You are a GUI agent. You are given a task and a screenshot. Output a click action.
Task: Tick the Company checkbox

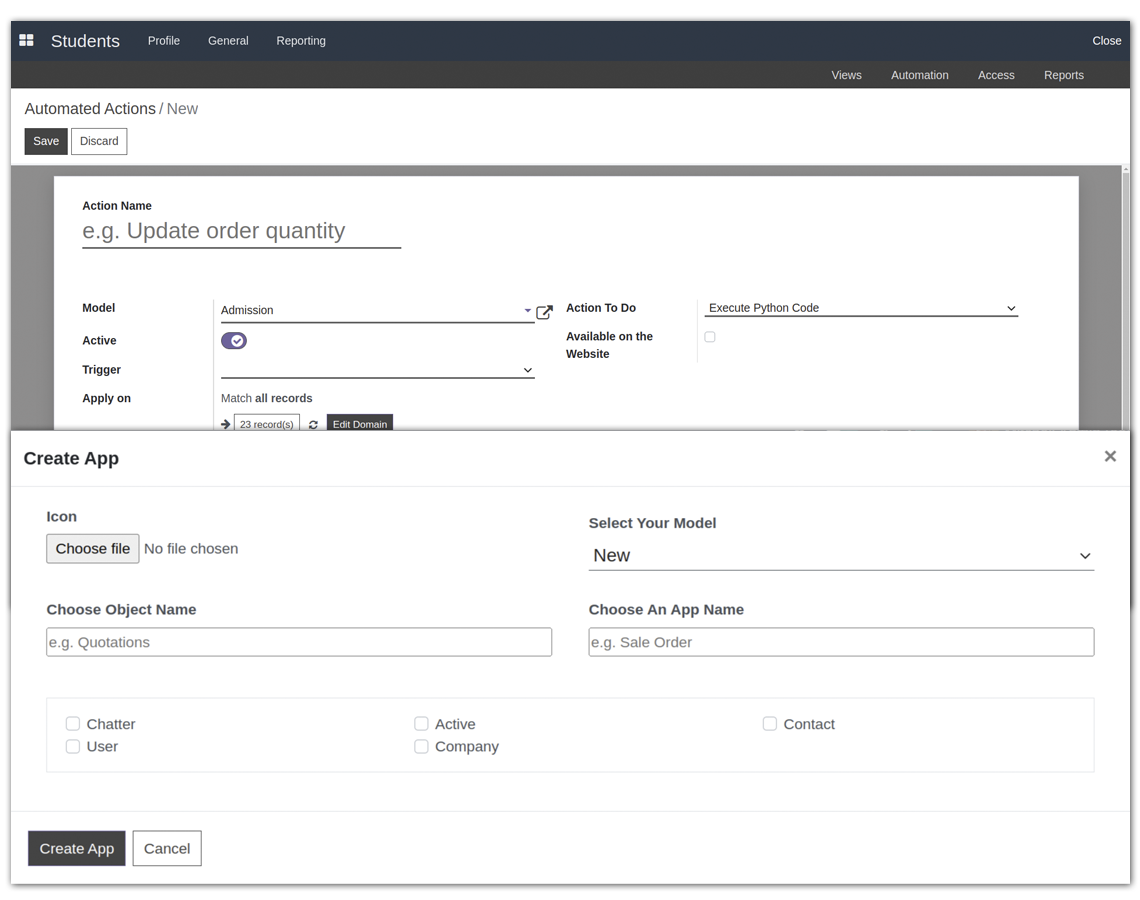pos(421,747)
